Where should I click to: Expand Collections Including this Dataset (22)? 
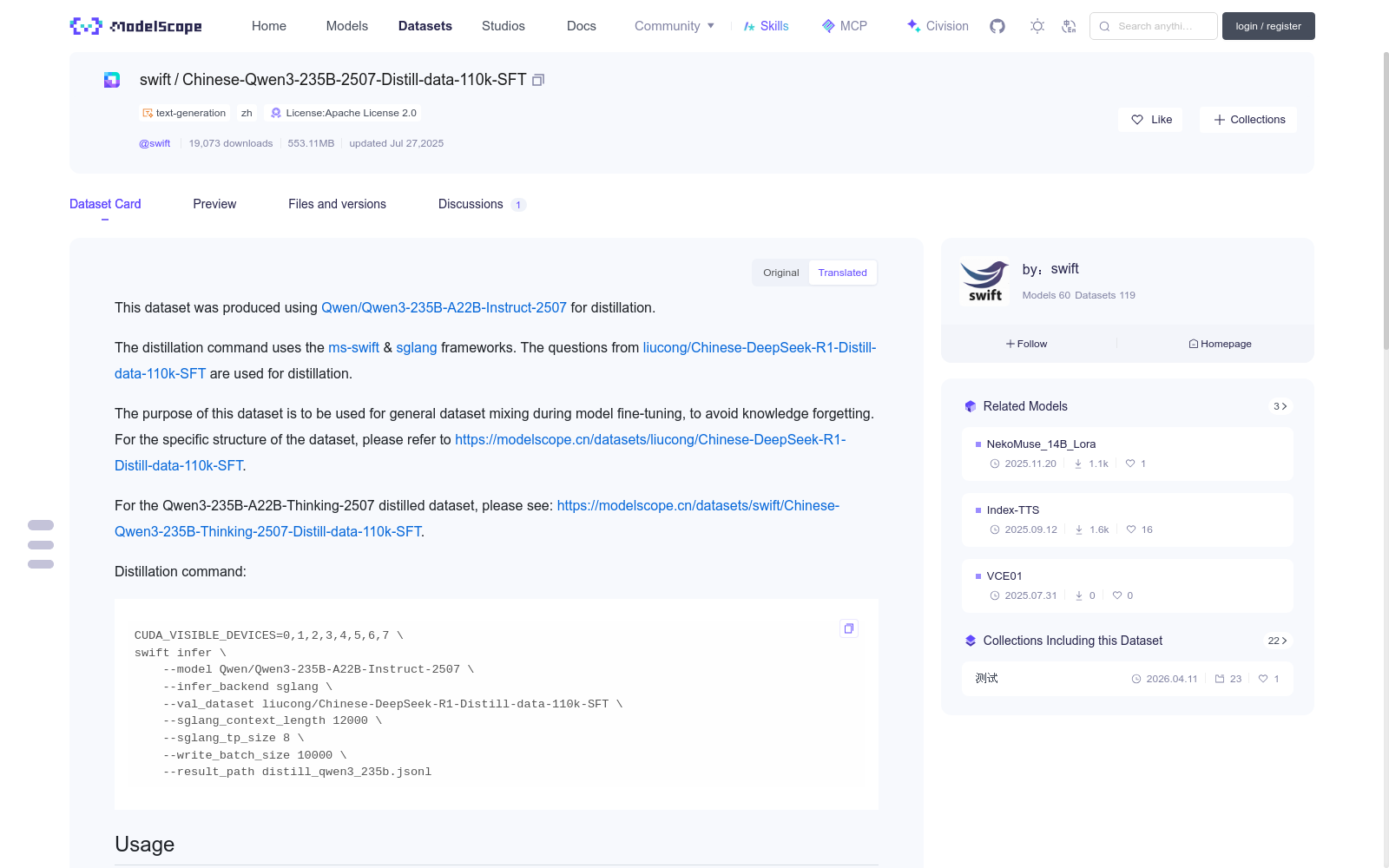coord(1277,641)
